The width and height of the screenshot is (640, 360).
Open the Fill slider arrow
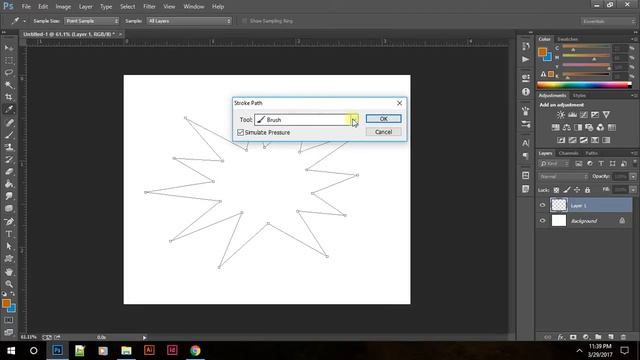tap(633, 190)
